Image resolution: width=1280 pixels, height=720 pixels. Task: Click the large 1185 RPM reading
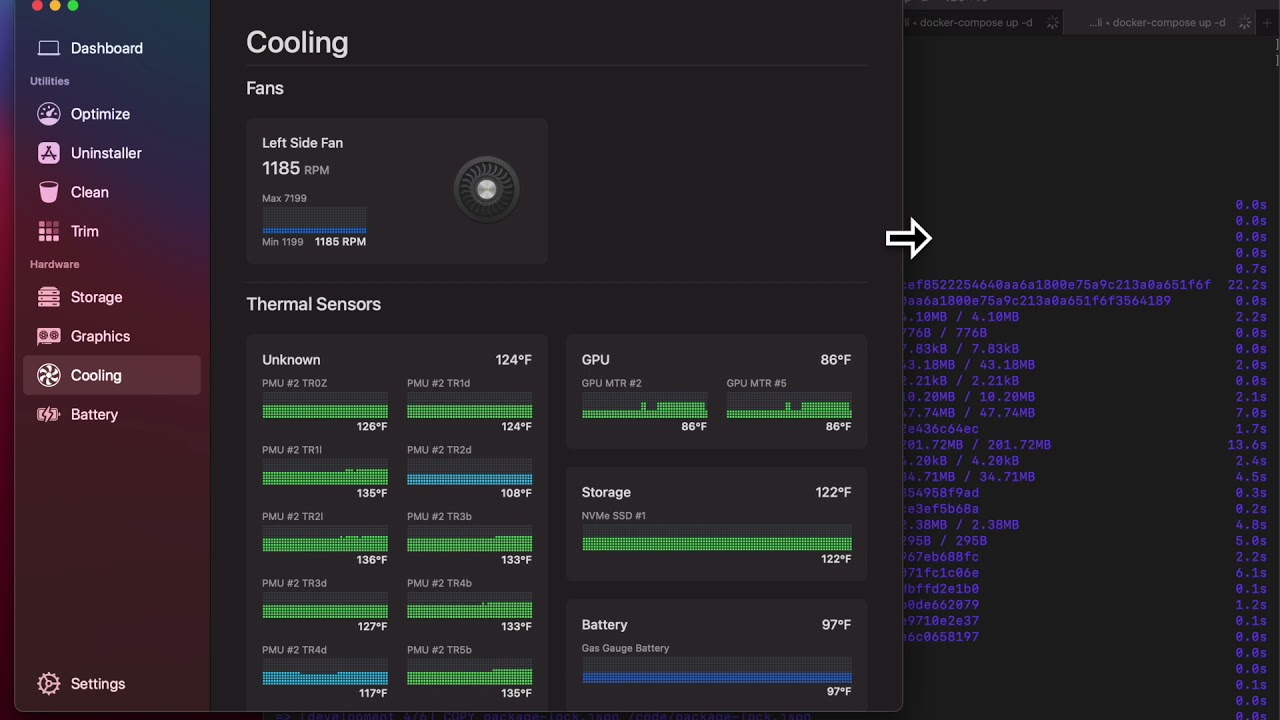295,168
